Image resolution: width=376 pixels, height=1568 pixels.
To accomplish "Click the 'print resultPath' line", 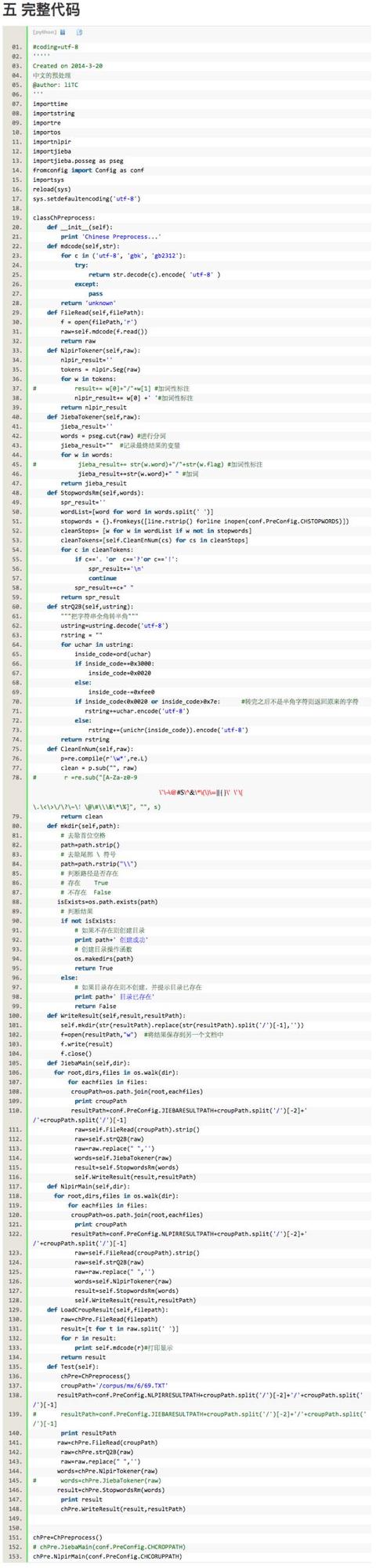I will [x=89, y=1432].
